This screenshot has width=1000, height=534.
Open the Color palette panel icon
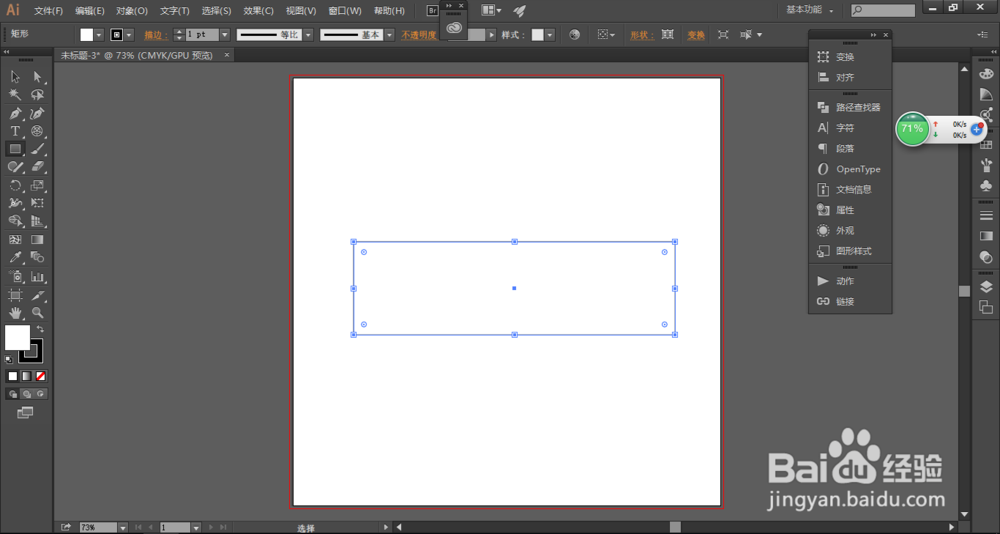(x=986, y=74)
